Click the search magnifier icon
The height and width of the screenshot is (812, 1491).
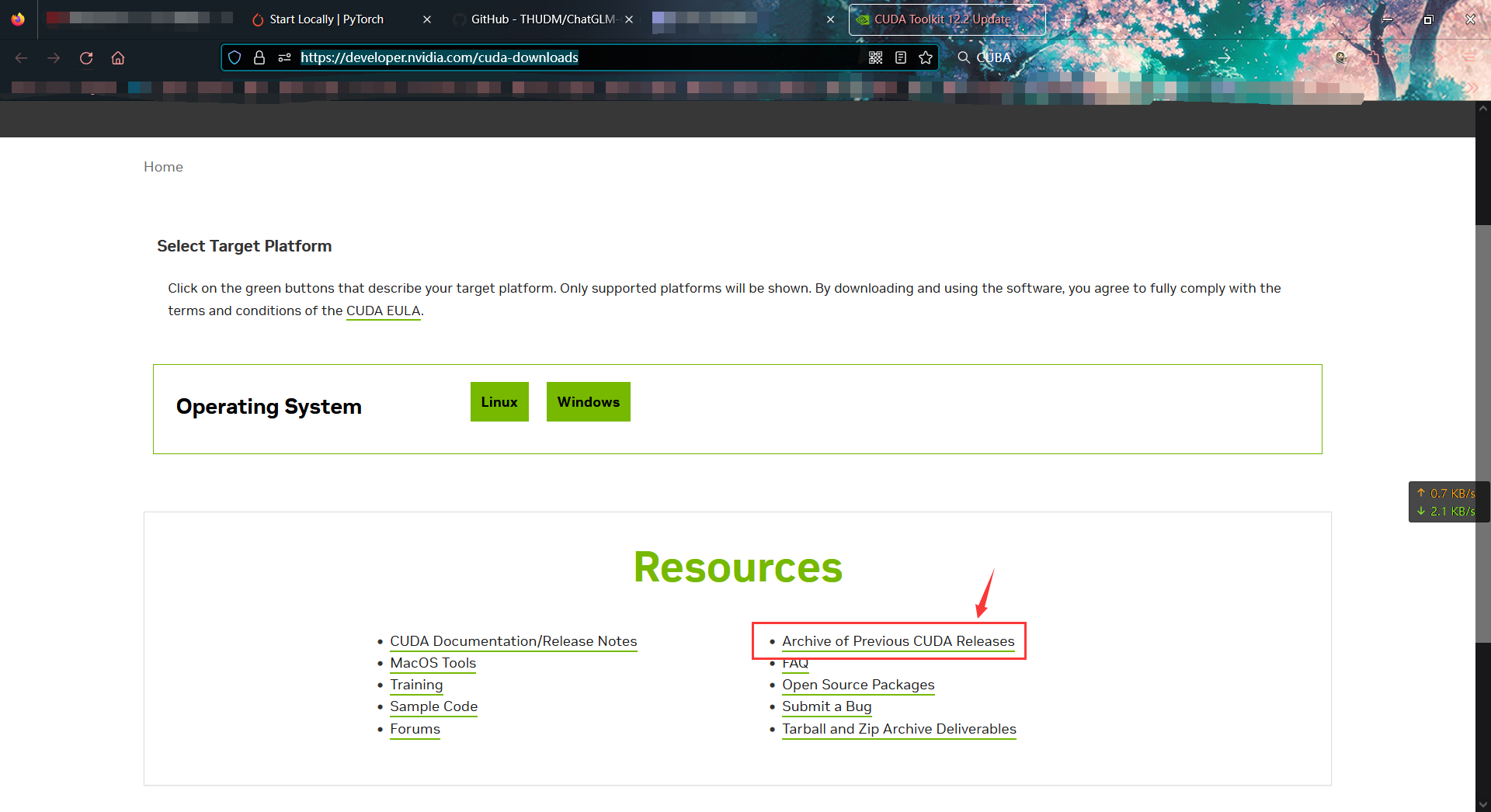(964, 57)
